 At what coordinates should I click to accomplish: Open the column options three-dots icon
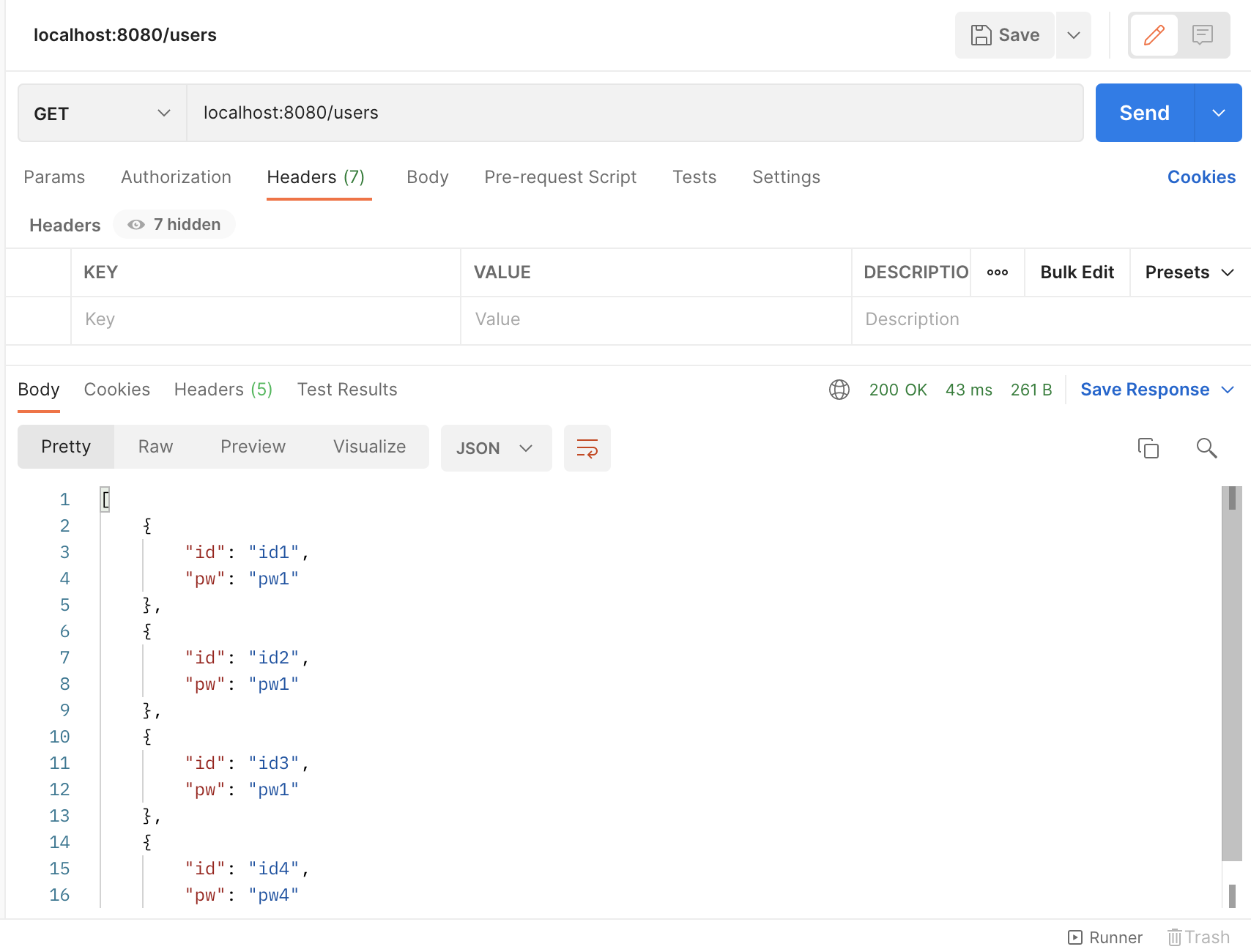[998, 272]
